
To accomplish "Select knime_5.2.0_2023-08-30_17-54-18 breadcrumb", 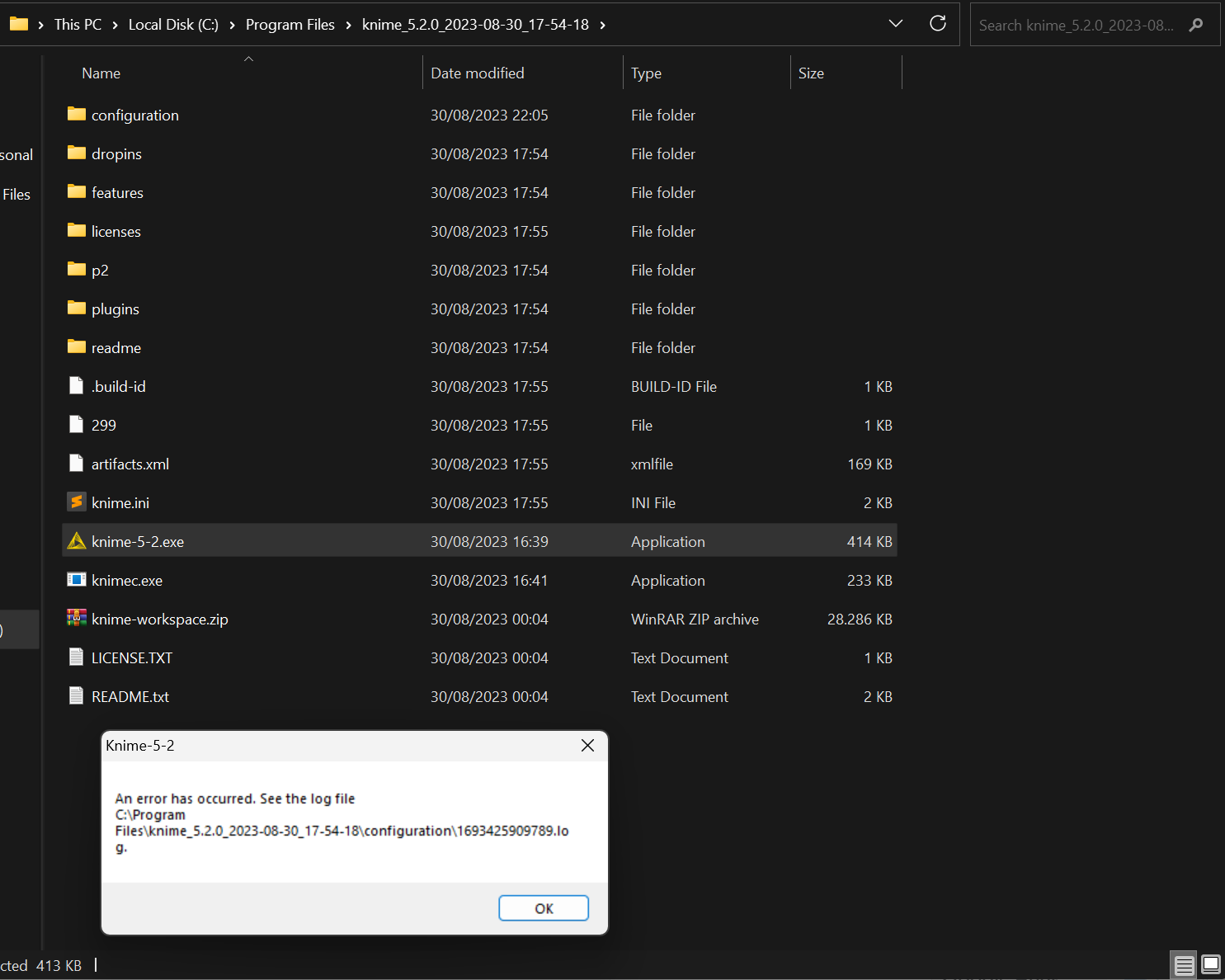I will coord(476,25).
